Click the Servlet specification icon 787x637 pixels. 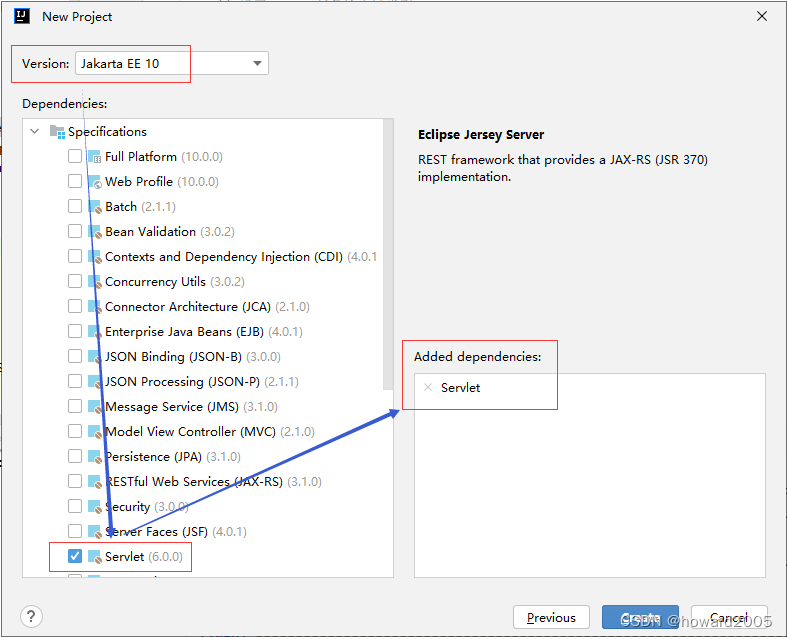[x=95, y=557]
